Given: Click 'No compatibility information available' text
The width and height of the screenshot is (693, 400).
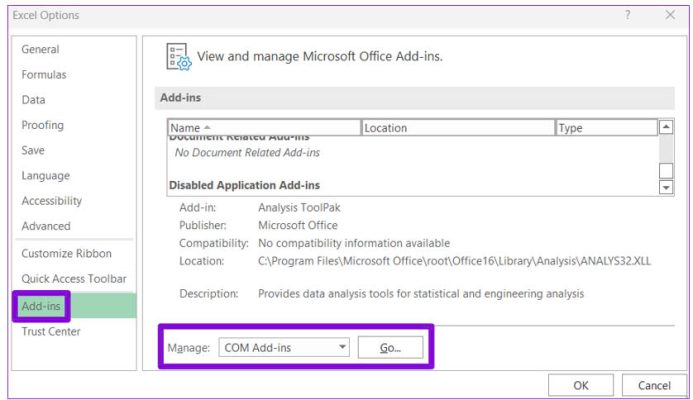Looking at the screenshot, I should 354,243.
